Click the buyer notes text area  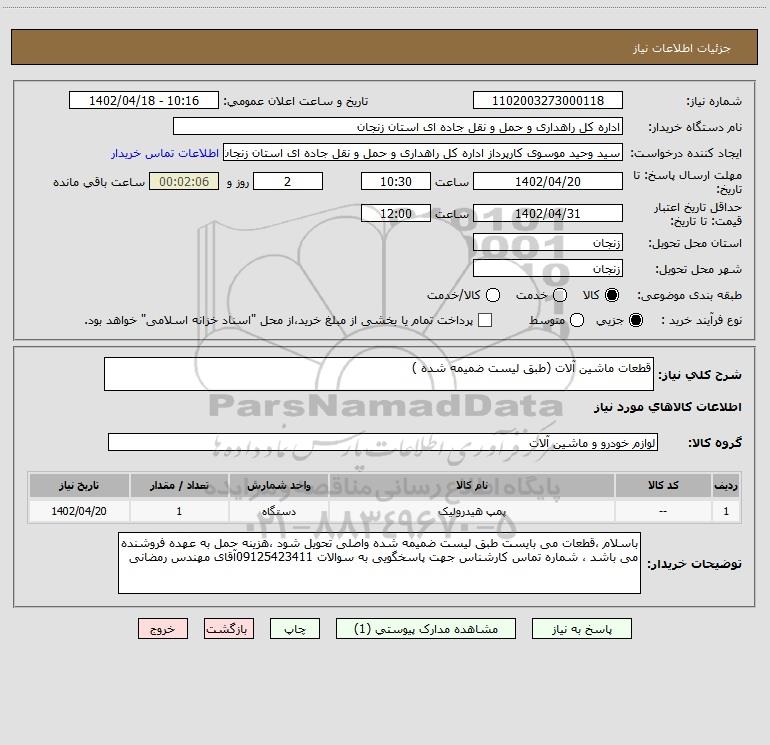coord(379,563)
